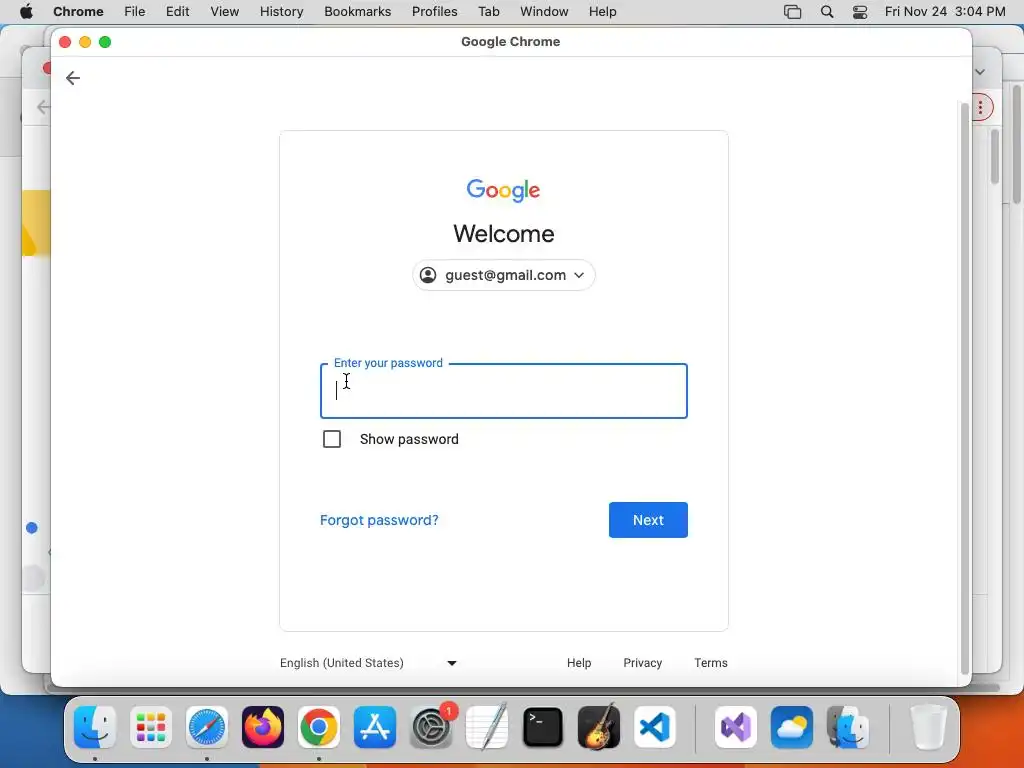This screenshot has height=768, width=1024.
Task: Click chevron in background window top right
Action: [x=980, y=72]
